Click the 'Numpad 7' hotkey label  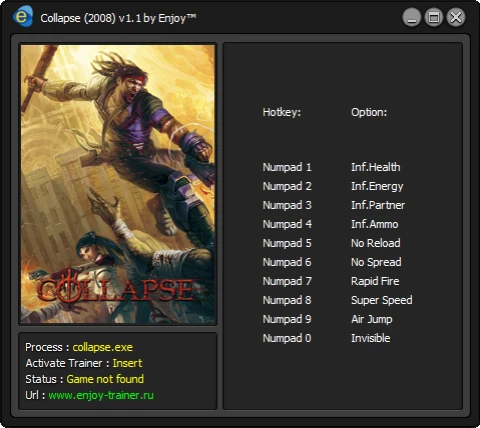click(x=287, y=281)
